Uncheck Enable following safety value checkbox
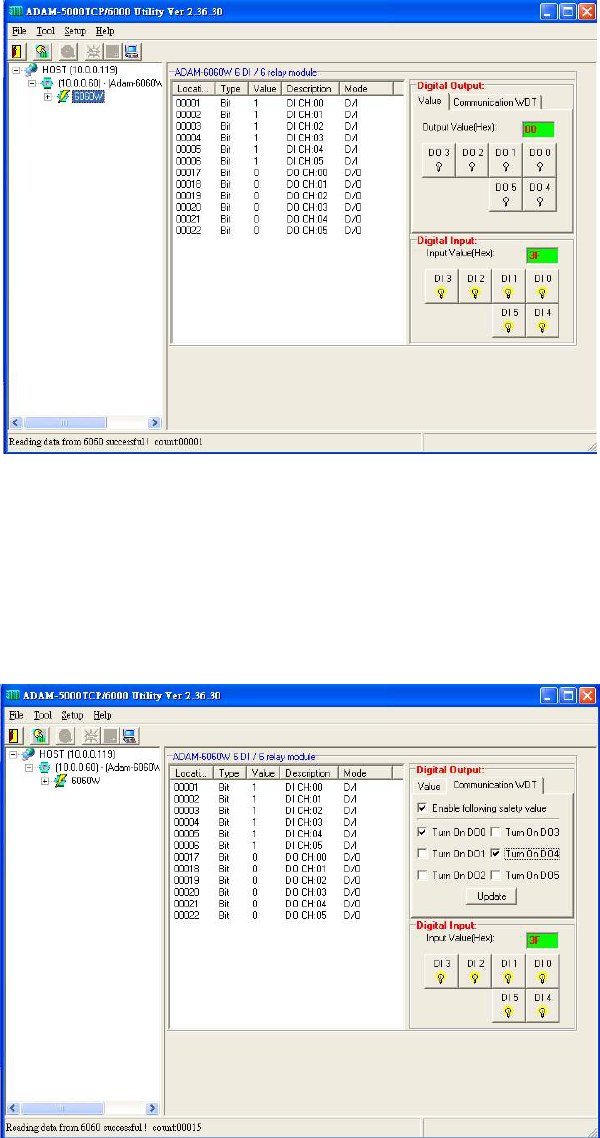This screenshot has width=600, height=1138. tap(422, 808)
